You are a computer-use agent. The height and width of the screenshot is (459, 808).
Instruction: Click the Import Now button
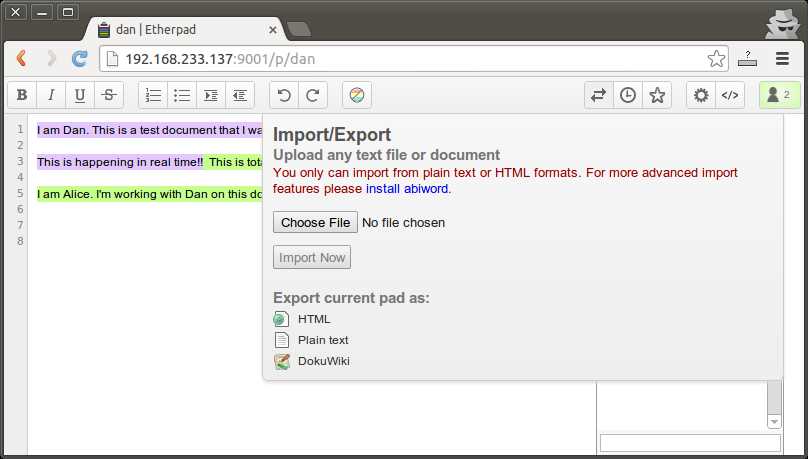click(x=312, y=257)
